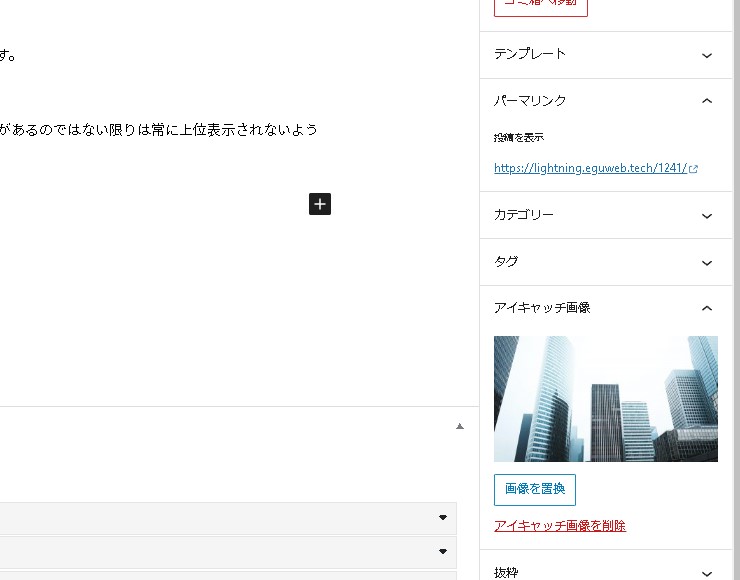
Task: Expand the タグ panel
Action: point(707,262)
